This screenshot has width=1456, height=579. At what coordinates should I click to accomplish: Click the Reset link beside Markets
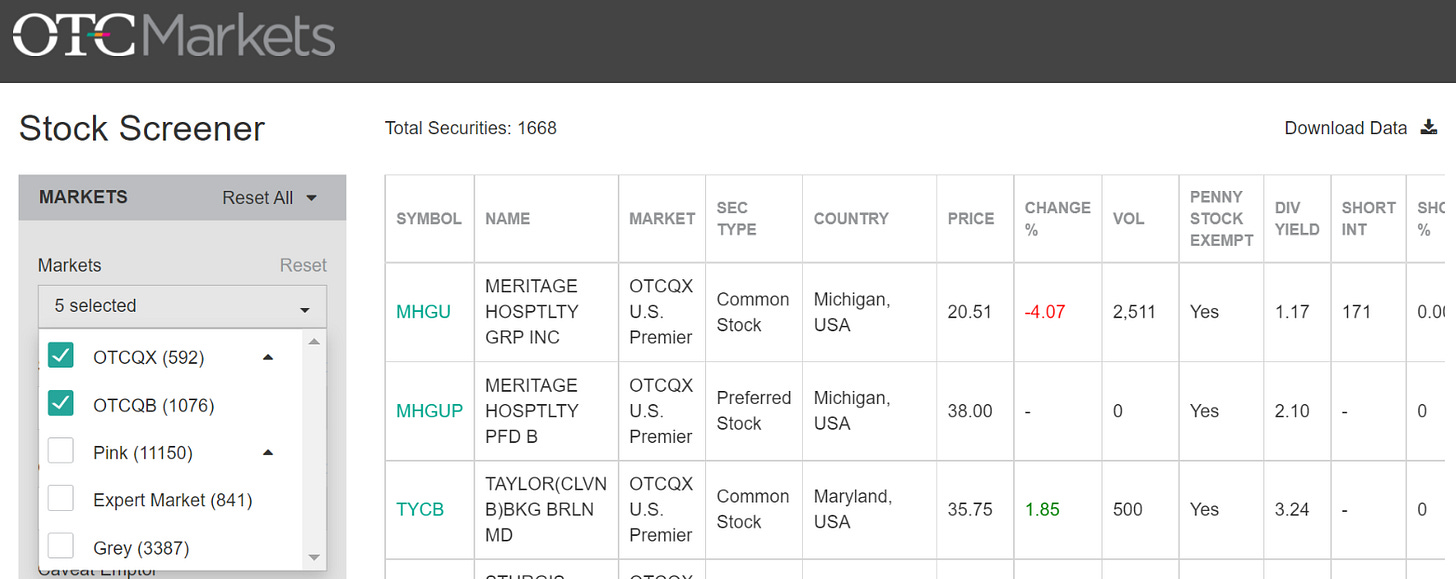click(x=303, y=266)
